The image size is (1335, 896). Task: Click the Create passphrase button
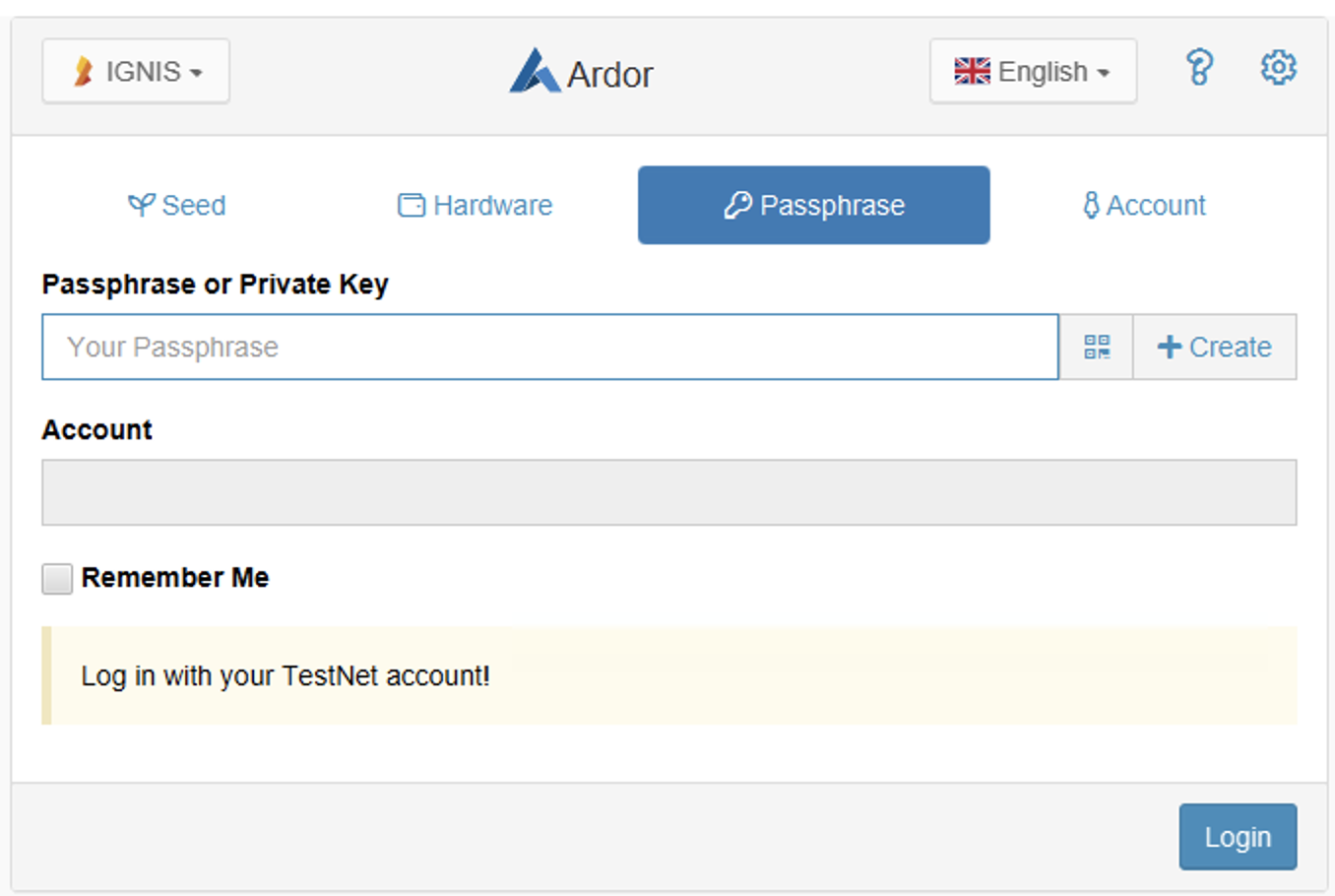[1215, 348]
